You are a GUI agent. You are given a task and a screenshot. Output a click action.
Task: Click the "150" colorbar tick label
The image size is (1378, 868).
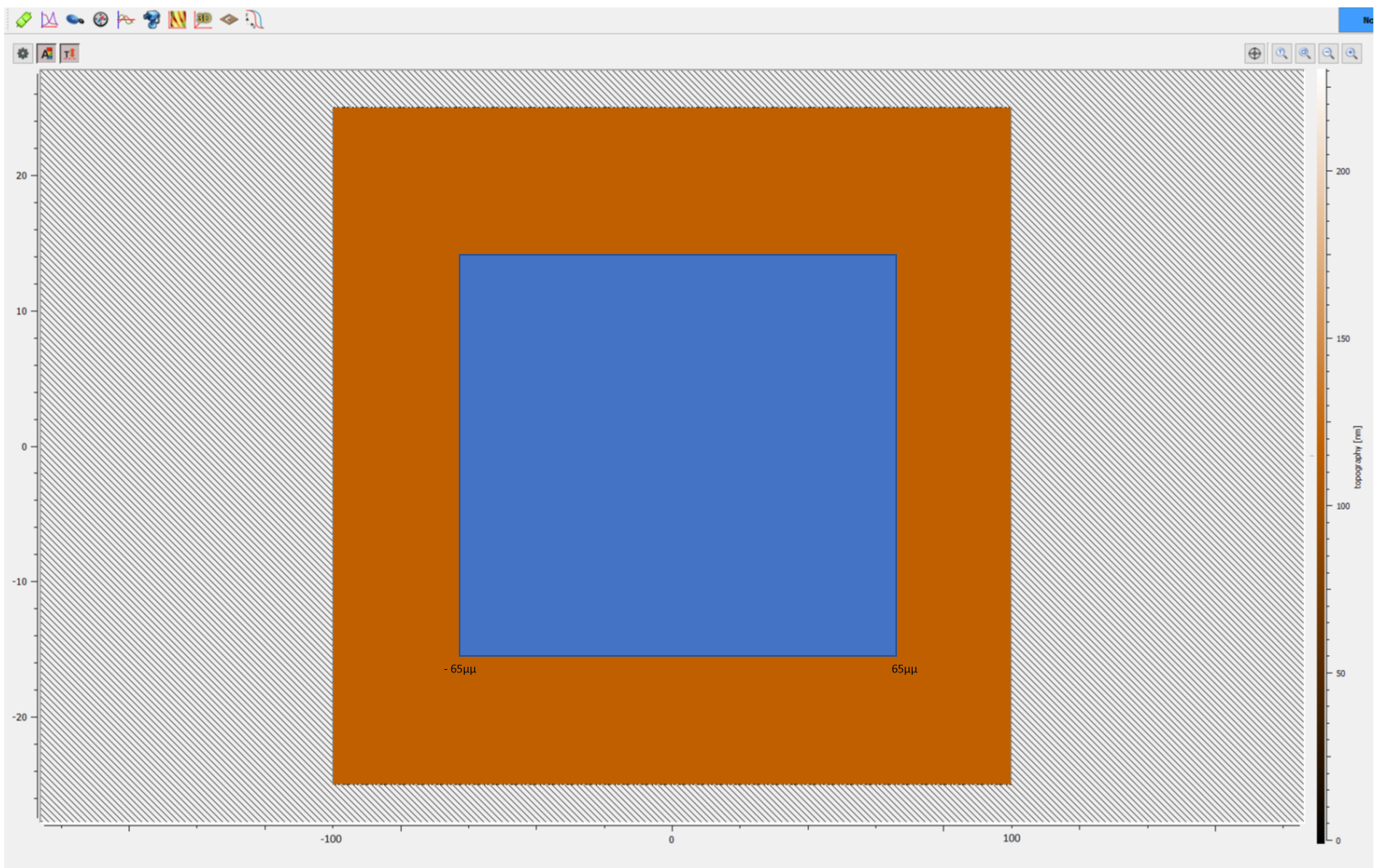(x=1343, y=339)
